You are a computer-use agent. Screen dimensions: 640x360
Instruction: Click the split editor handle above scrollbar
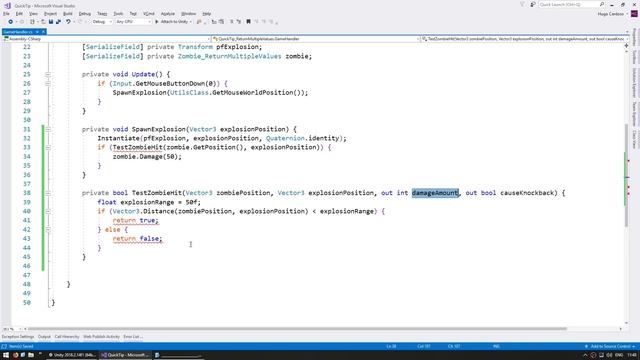tap(627, 46)
